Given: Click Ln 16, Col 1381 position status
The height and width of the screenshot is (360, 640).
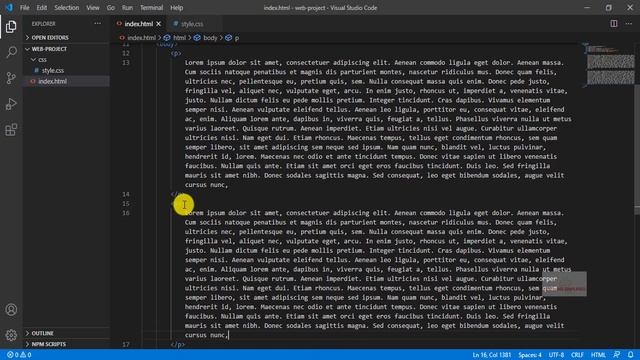Looking at the screenshot, I should [x=491, y=355].
